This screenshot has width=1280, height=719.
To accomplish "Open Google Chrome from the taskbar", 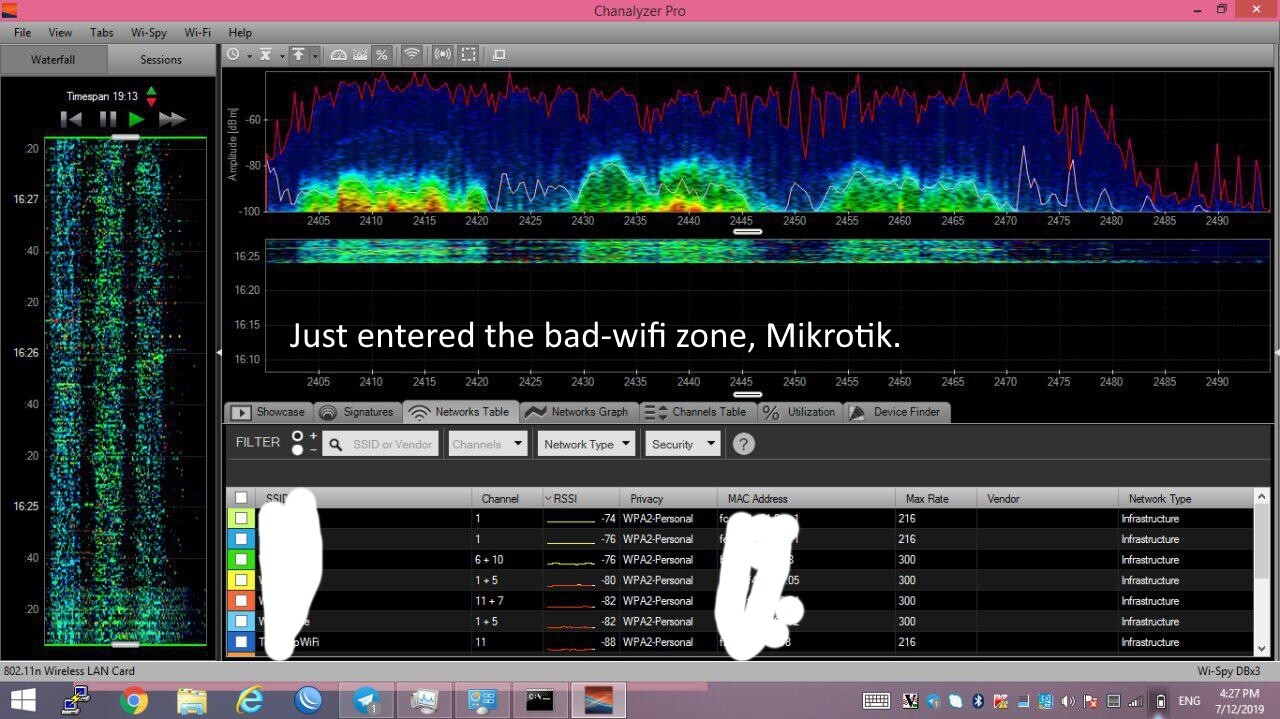I will [133, 701].
